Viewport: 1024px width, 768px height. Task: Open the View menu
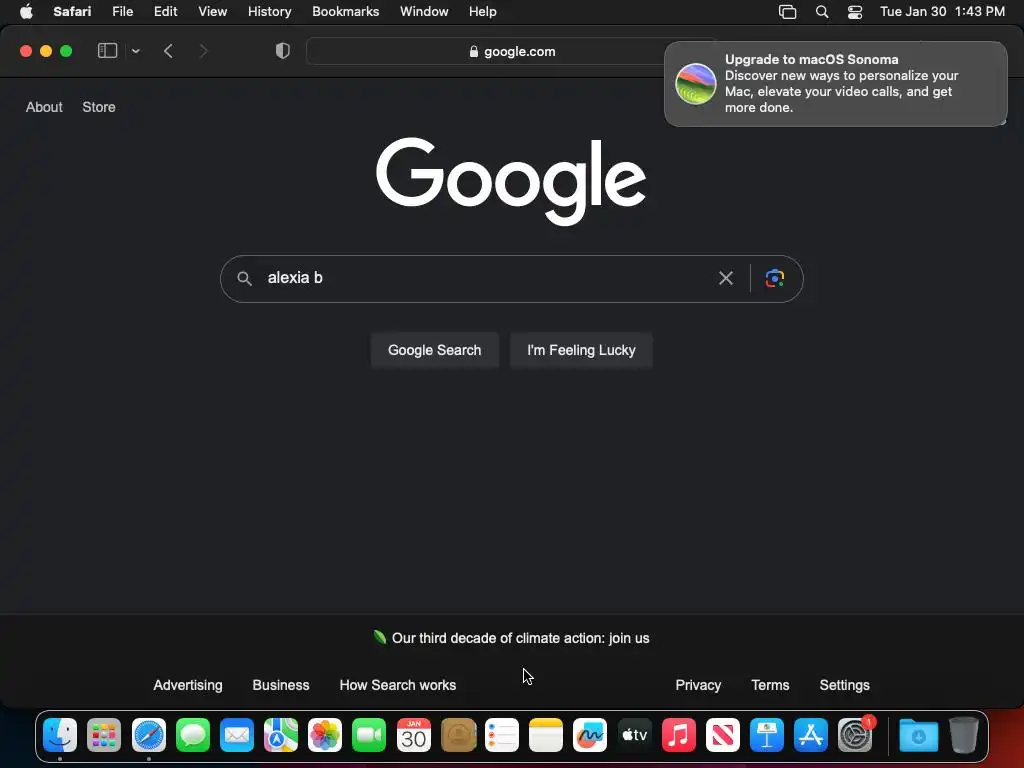pos(212,12)
